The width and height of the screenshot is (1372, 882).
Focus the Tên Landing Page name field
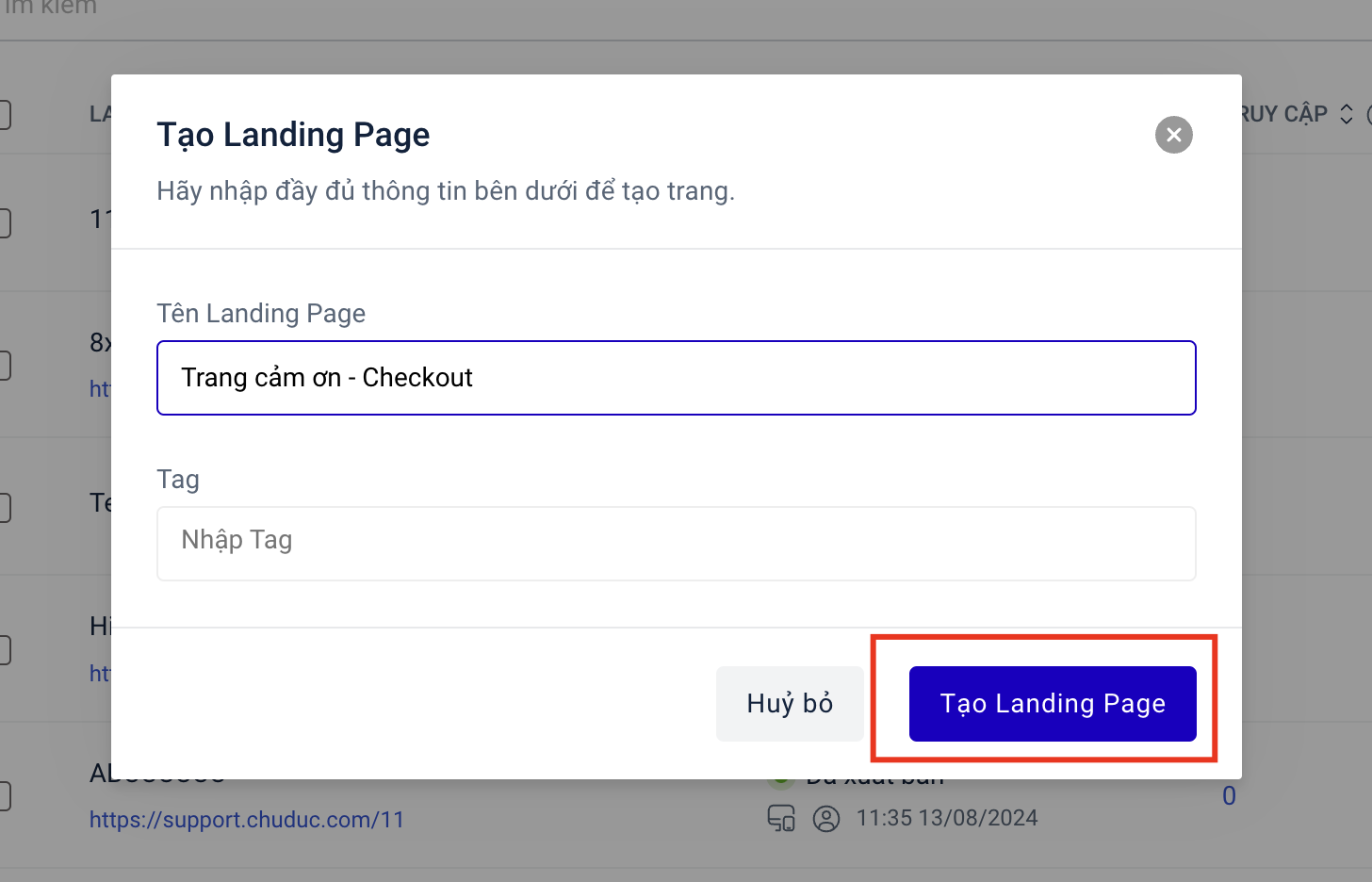[676, 378]
